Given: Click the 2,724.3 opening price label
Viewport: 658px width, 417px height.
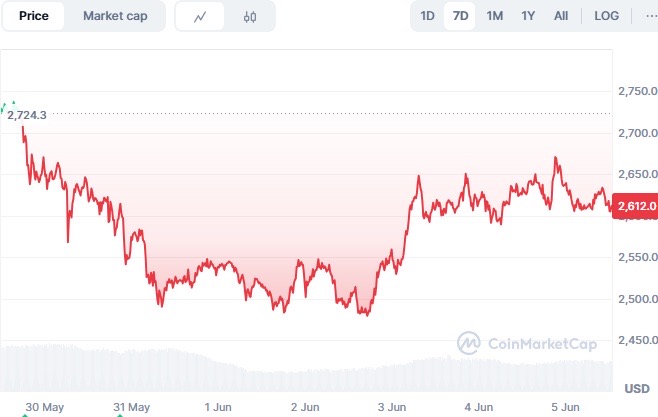Looking at the screenshot, I should (x=27, y=115).
